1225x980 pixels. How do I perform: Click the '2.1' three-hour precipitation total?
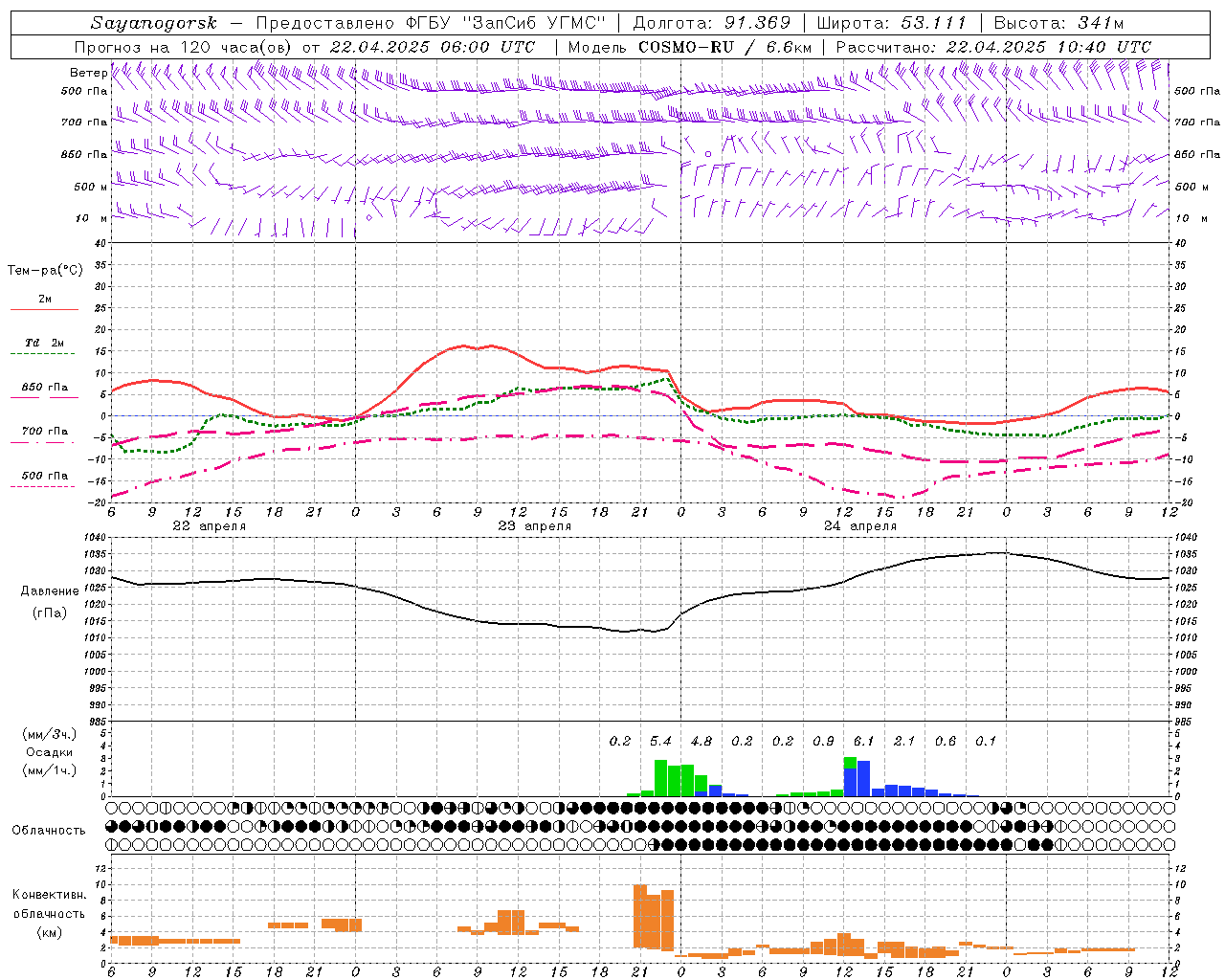[904, 742]
